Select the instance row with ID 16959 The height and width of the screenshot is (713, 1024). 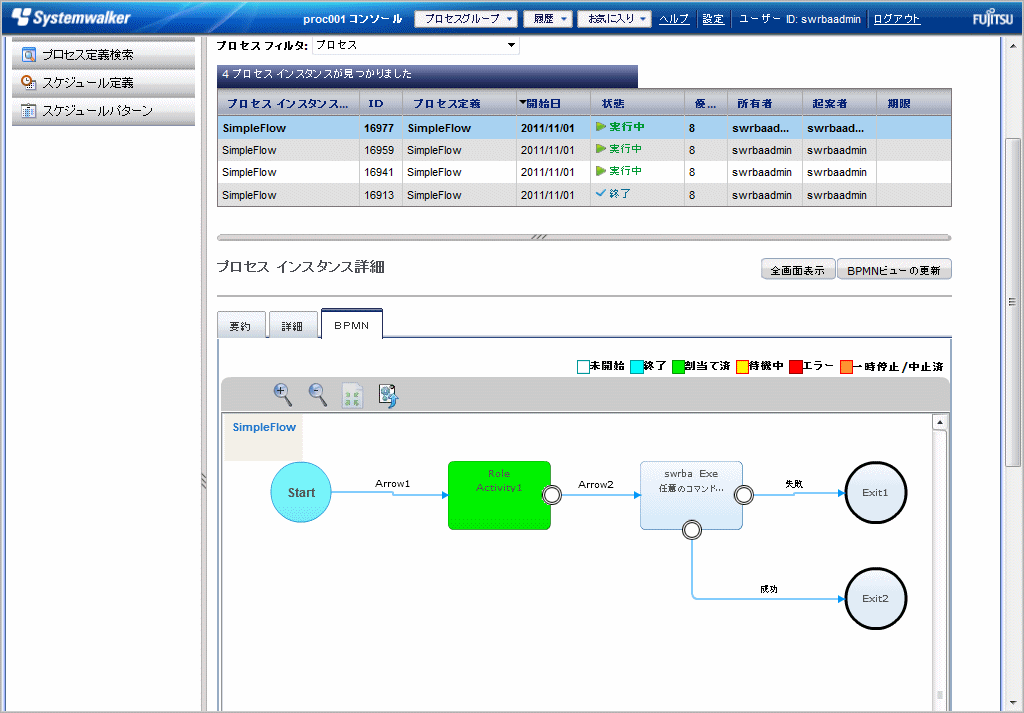[x=584, y=150]
